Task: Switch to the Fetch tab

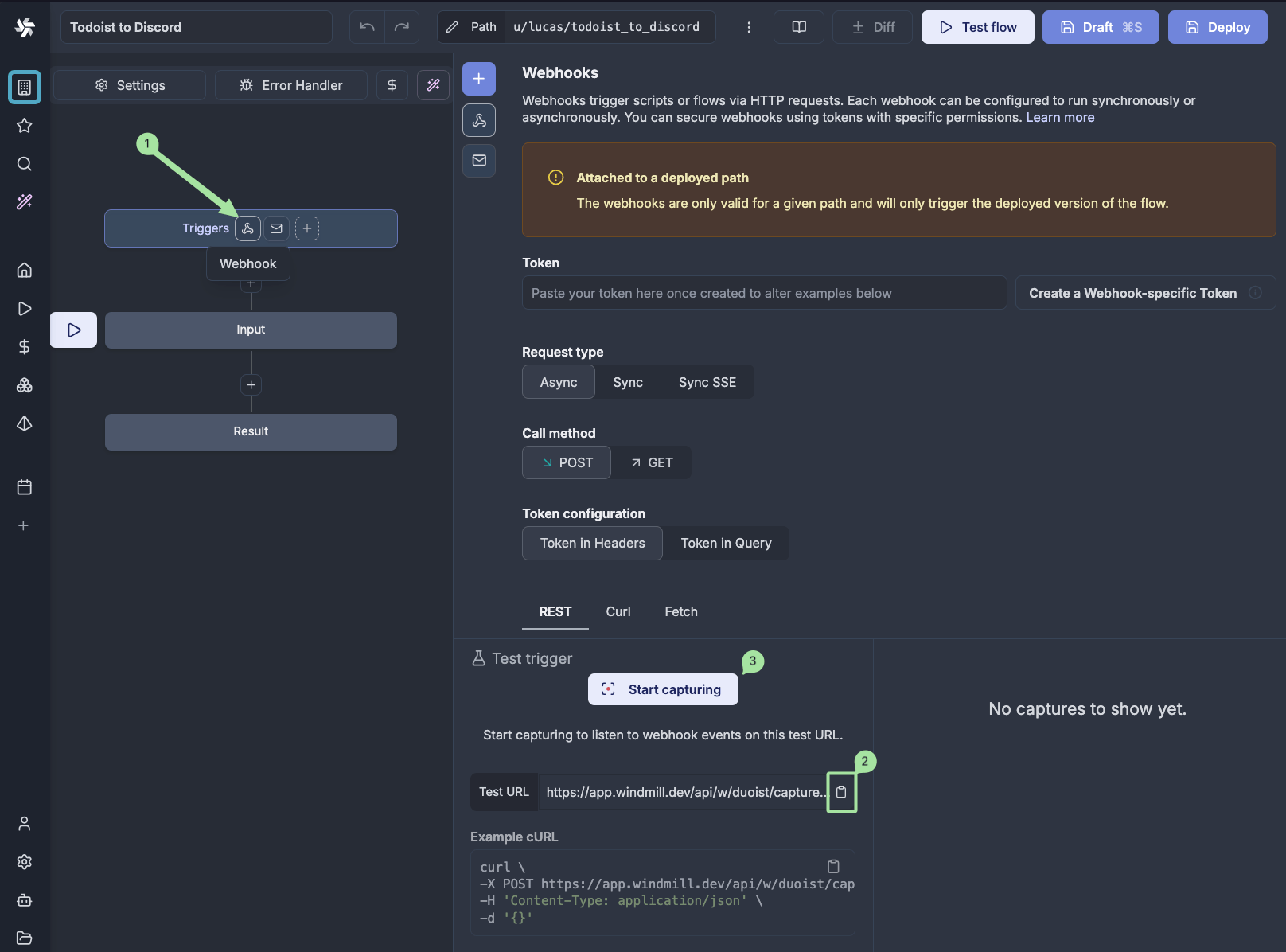Action: (681, 611)
